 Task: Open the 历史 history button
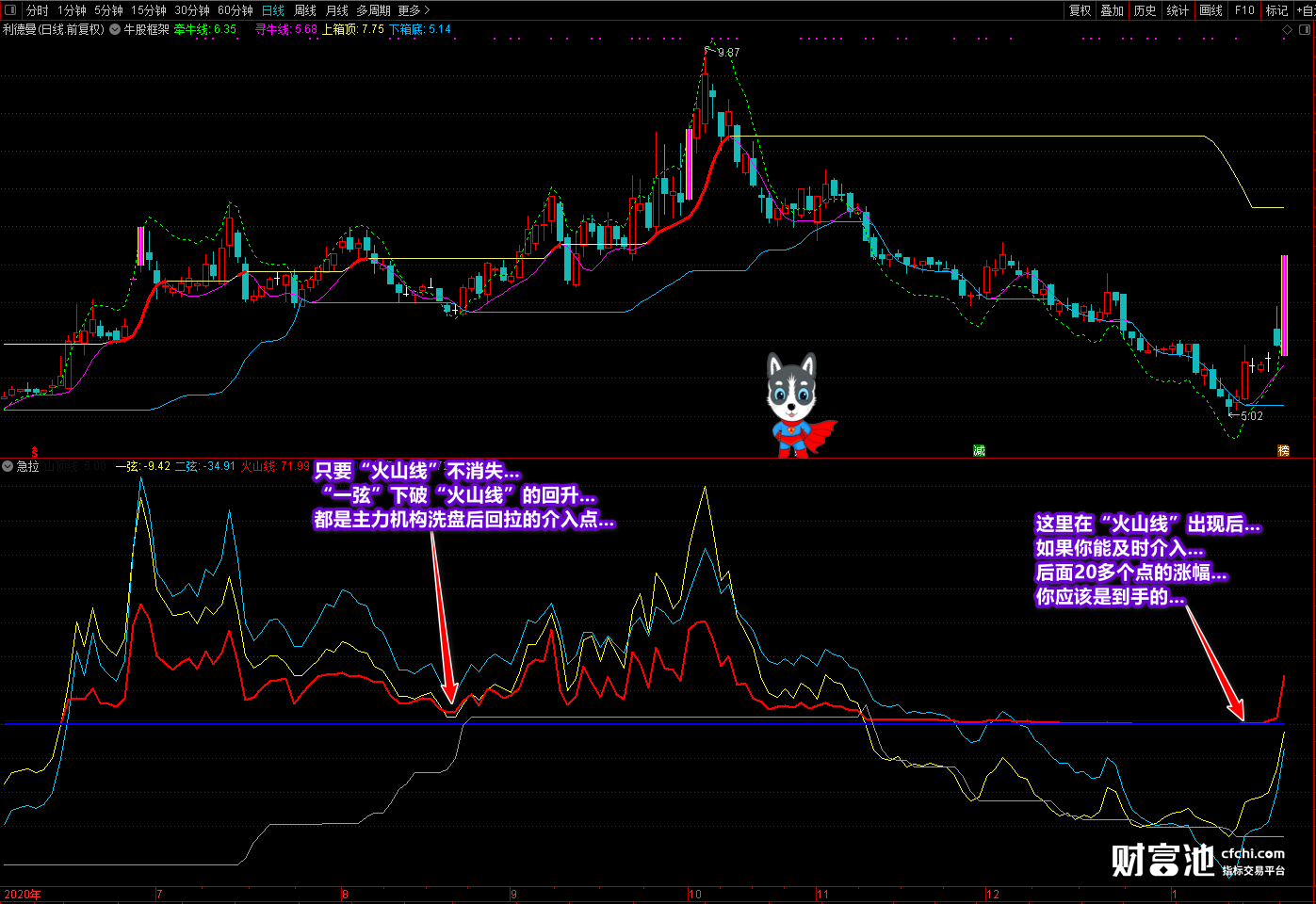click(x=1145, y=10)
